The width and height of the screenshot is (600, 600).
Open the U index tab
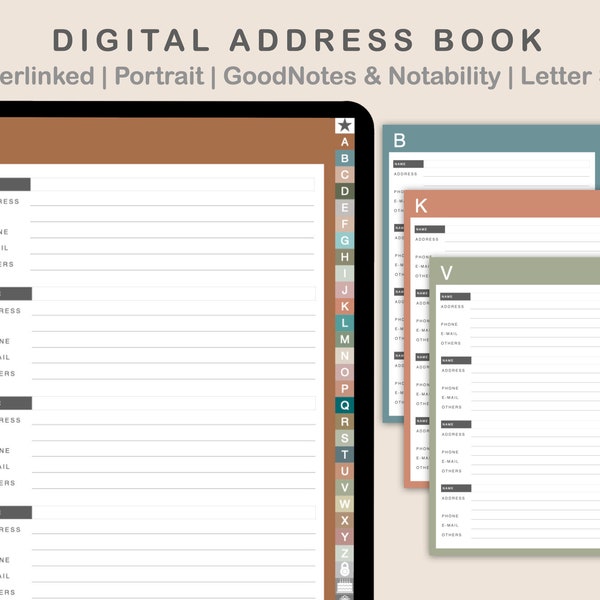[344, 471]
